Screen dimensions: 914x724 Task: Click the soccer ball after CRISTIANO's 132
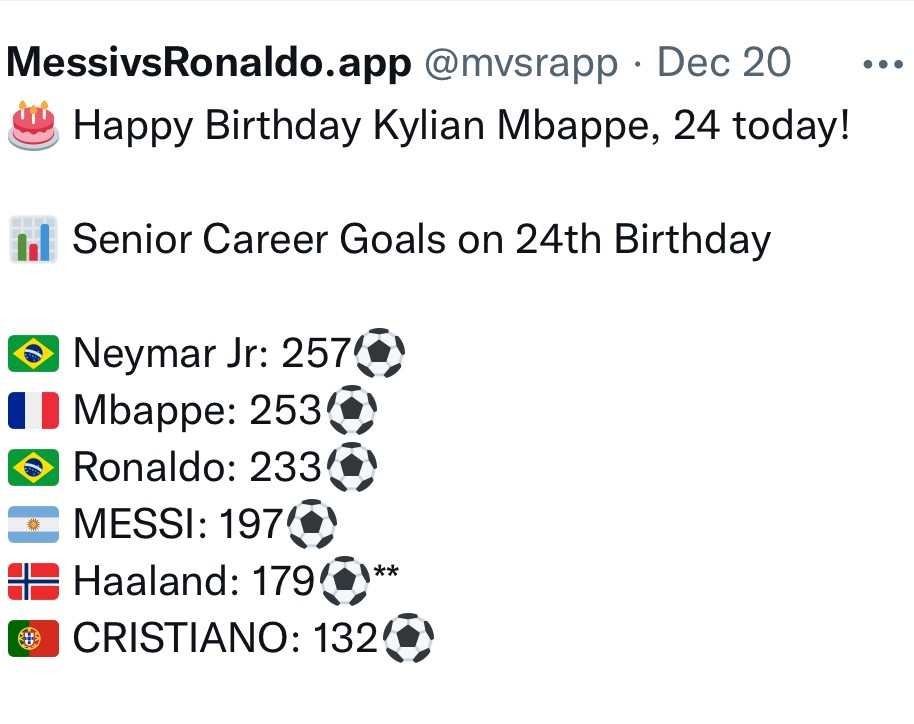point(409,638)
